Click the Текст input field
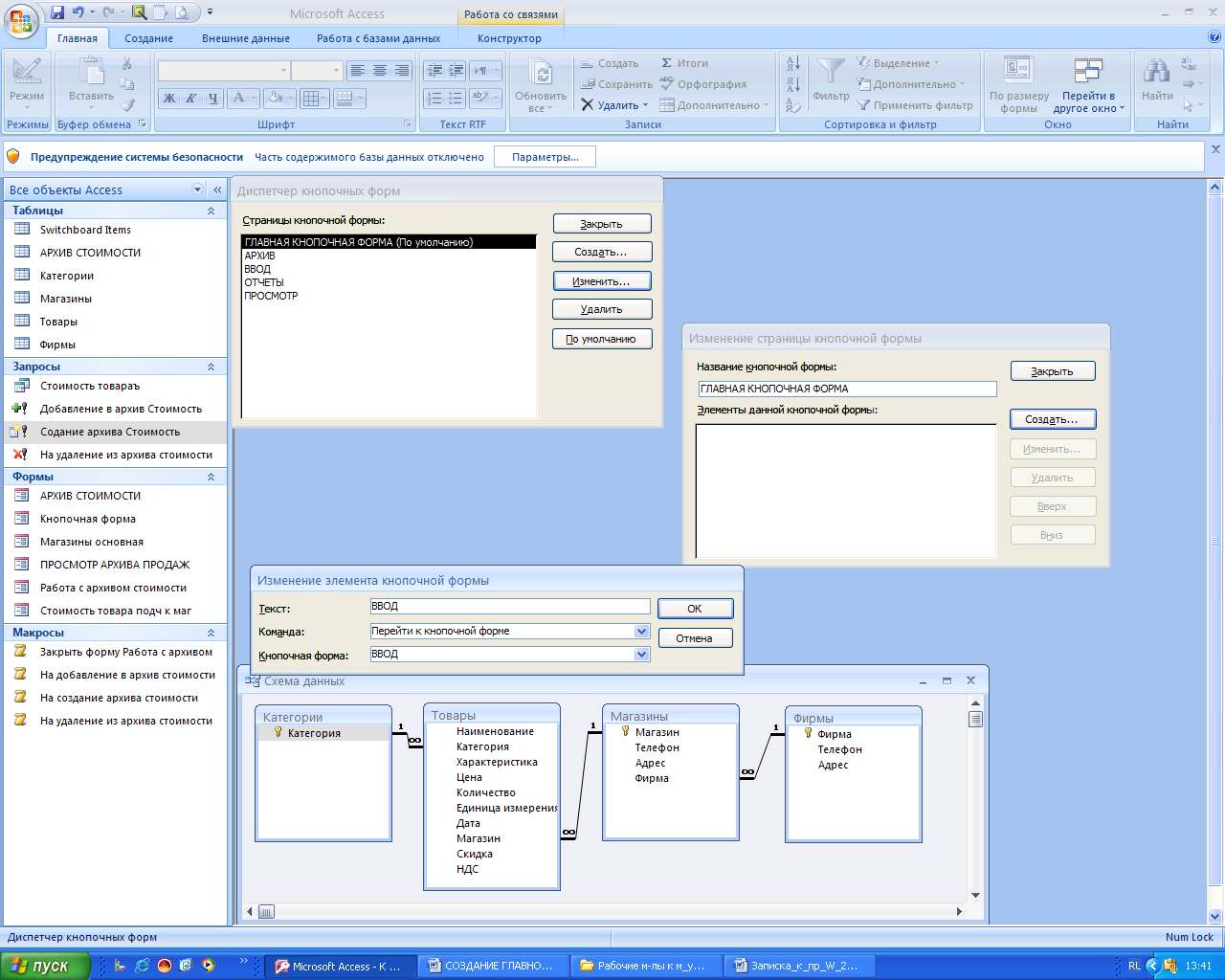Viewport: 1225px width, 980px height. pos(509,607)
